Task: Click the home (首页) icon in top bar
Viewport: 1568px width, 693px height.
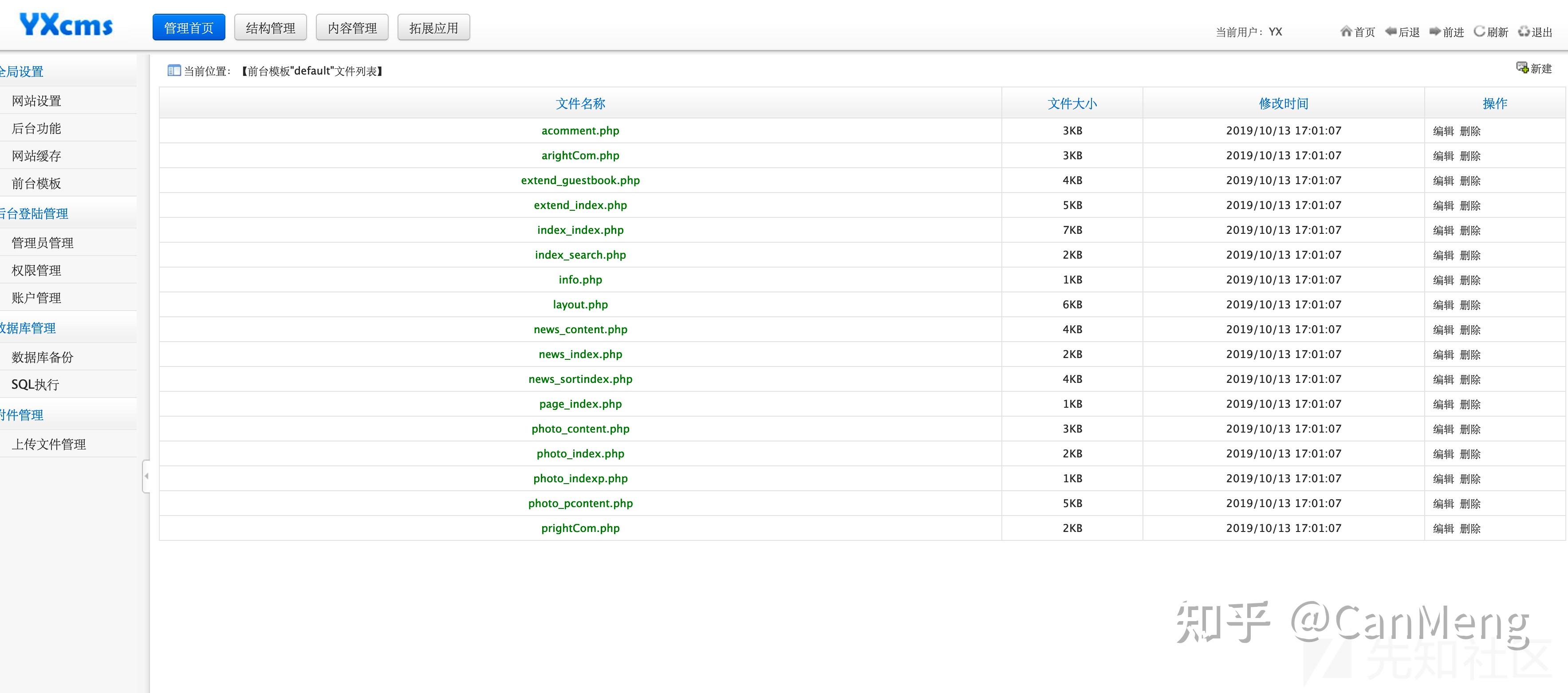Action: [x=1346, y=31]
